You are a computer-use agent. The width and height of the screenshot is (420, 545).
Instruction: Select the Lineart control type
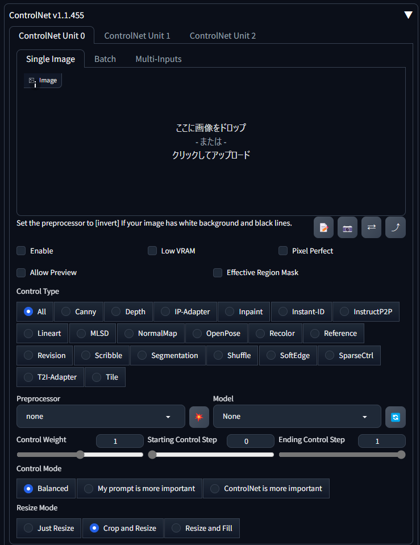click(42, 333)
